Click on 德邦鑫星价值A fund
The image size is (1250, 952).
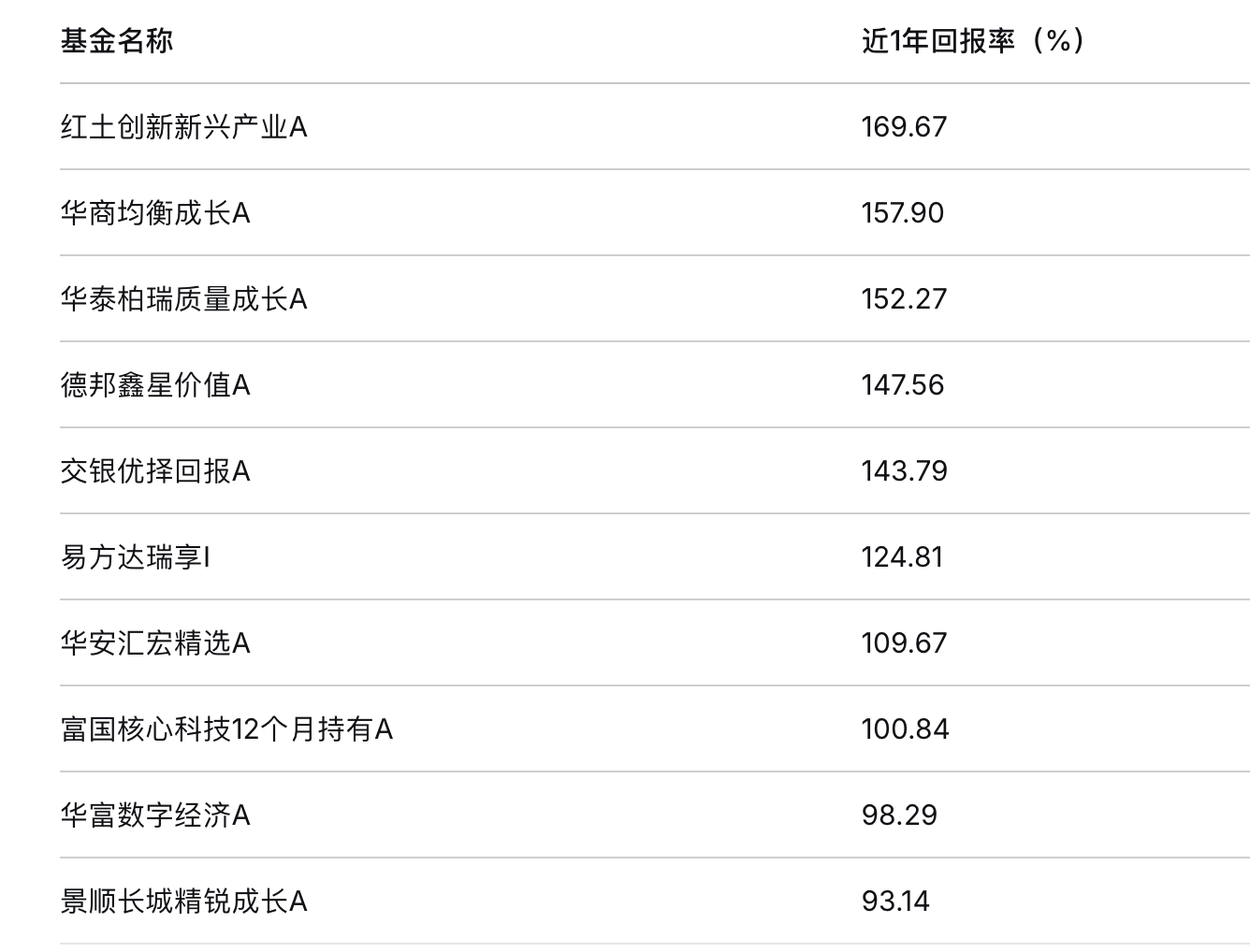pyautogui.click(x=155, y=385)
